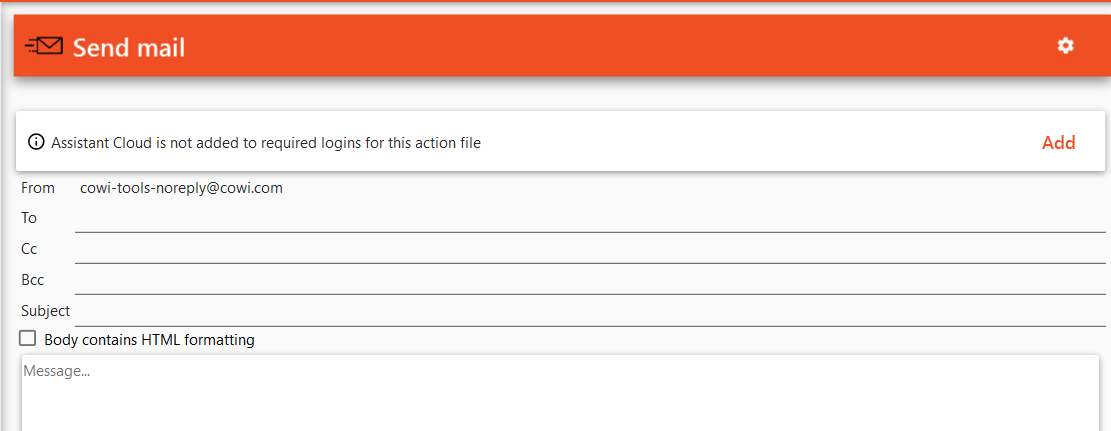Image resolution: width=1111 pixels, height=431 pixels.
Task: Focus the To recipient field
Action: coord(590,219)
